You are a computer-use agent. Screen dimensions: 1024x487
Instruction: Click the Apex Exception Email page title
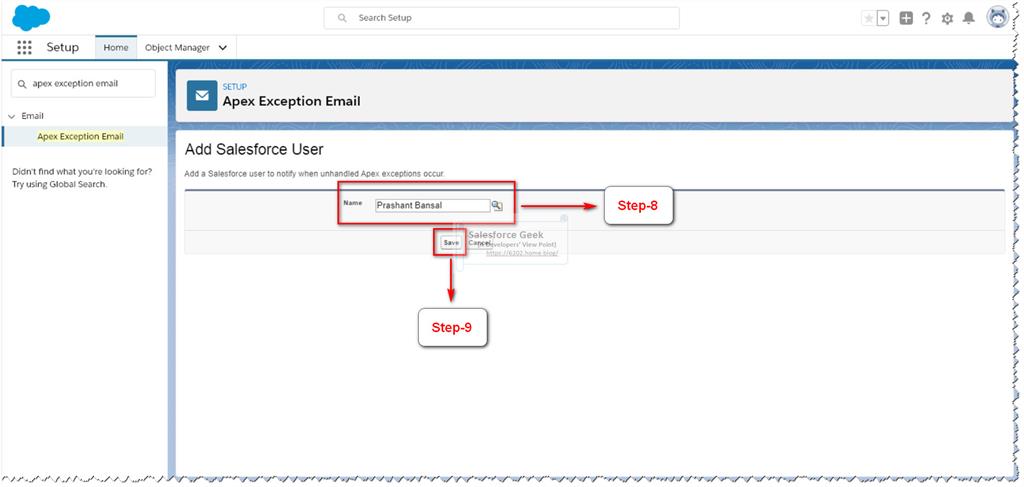(x=291, y=102)
